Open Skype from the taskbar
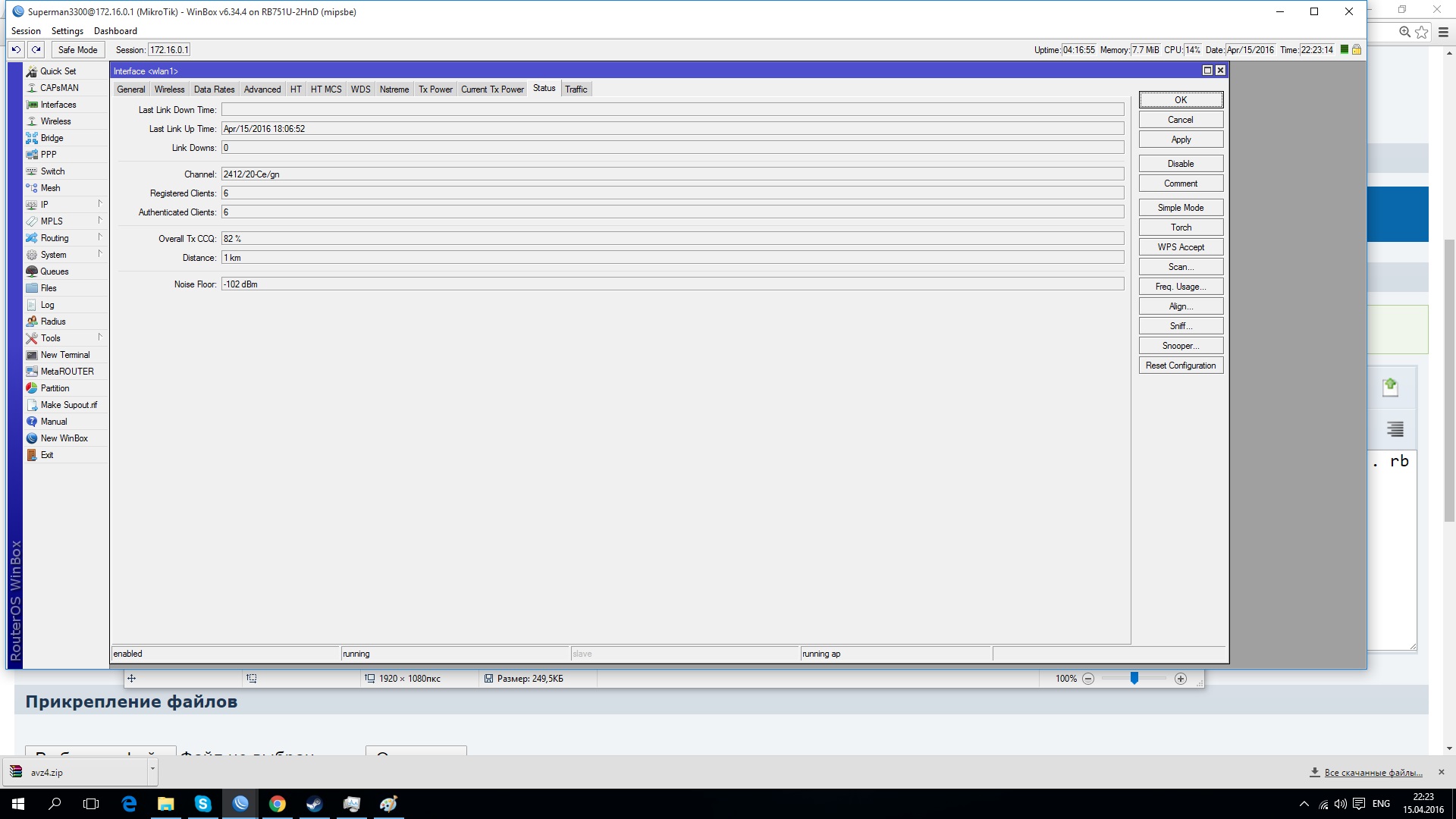Image resolution: width=1456 pixels, height=819 pixels. coord(202,804)
